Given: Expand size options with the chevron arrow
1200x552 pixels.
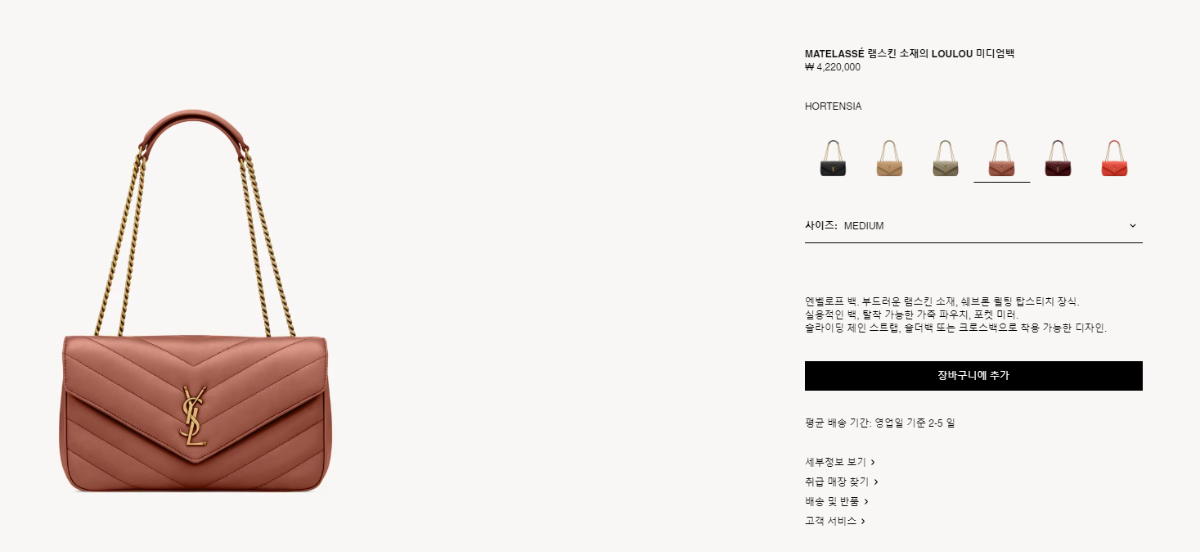Looking at the screenshot, I should point(1132,226).
